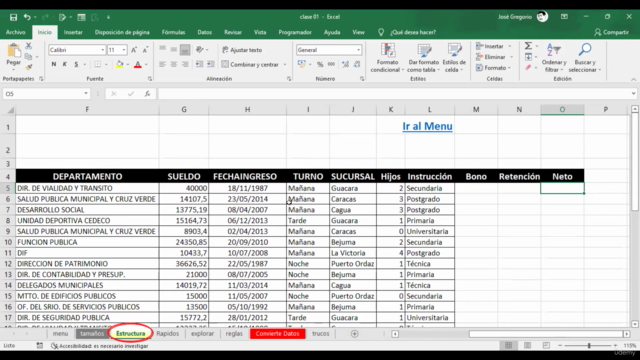Open Estilos de celda gallery
This screenshot has height=360, width=640.
tap(454, 58)
